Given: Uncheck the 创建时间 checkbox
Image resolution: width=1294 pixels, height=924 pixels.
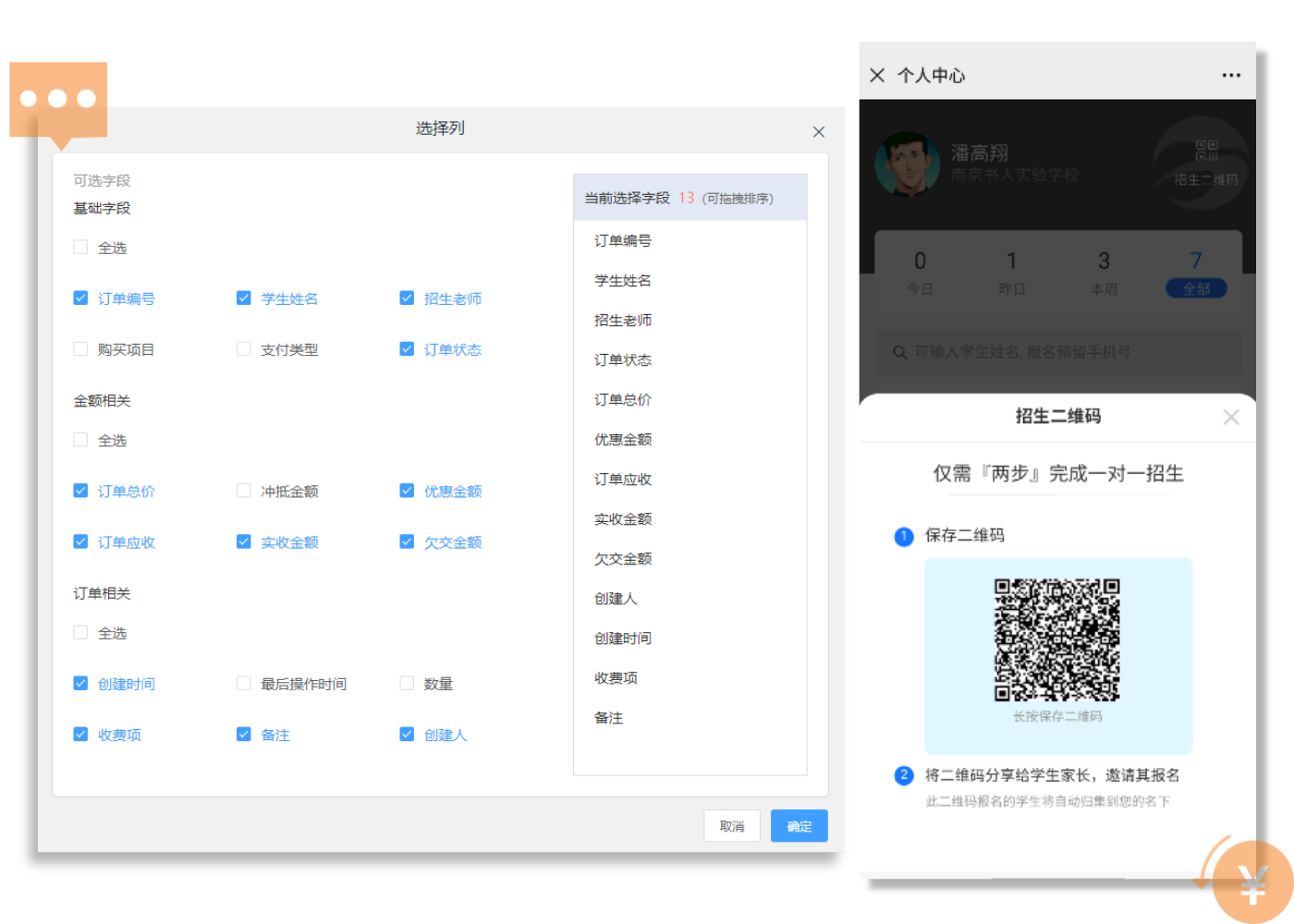Looking at the screenshot, I should (x=80, y=683).
